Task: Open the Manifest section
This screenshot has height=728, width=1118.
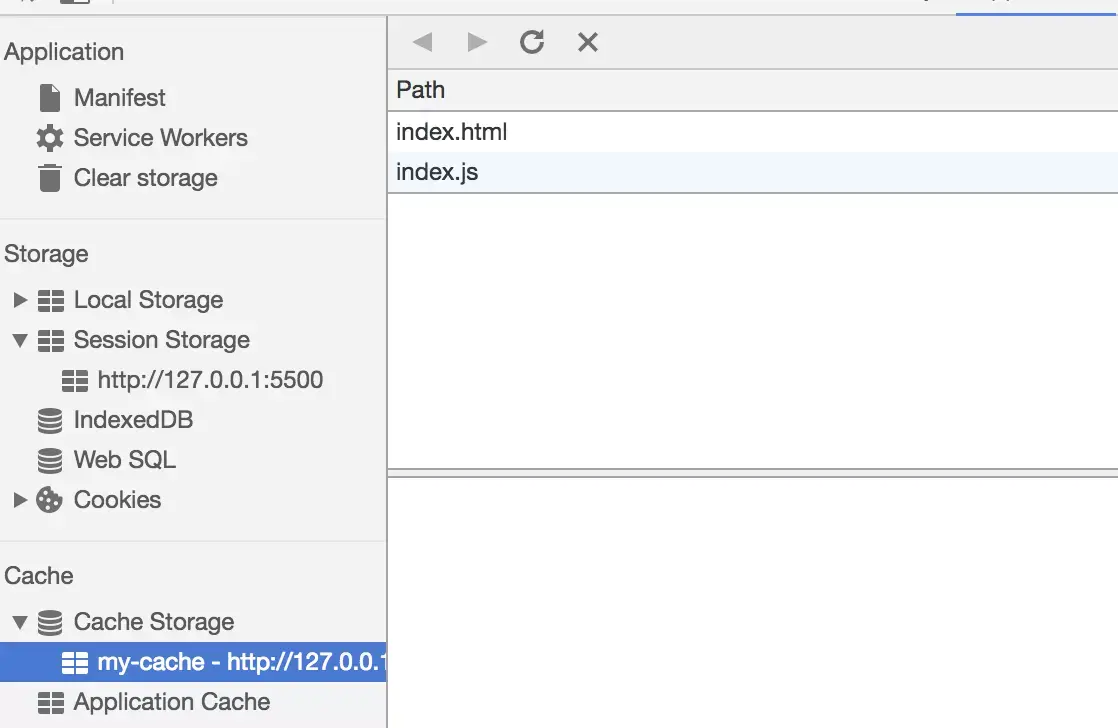Action: 120,98
